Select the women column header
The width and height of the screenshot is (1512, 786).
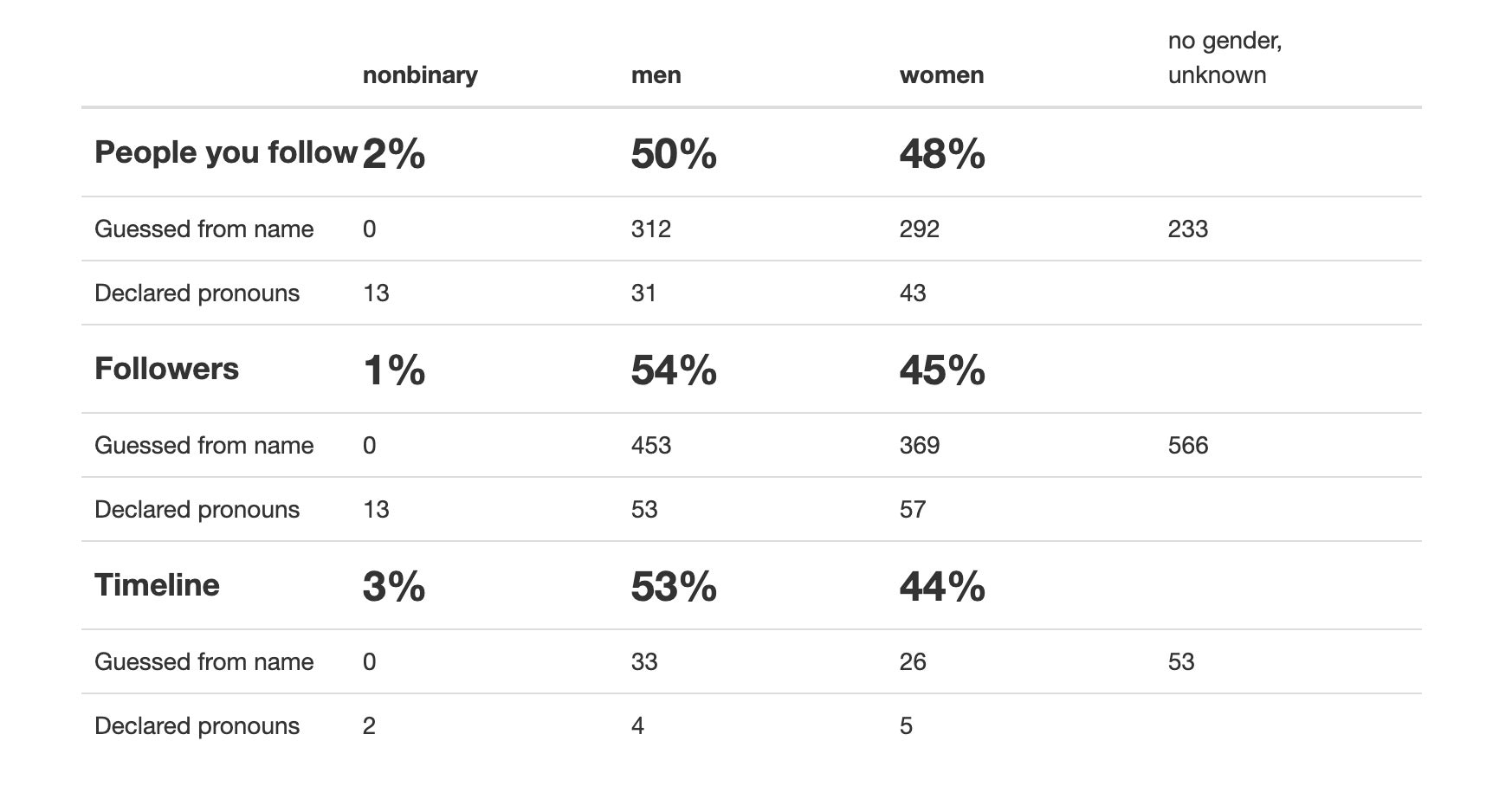coord(941,75)
